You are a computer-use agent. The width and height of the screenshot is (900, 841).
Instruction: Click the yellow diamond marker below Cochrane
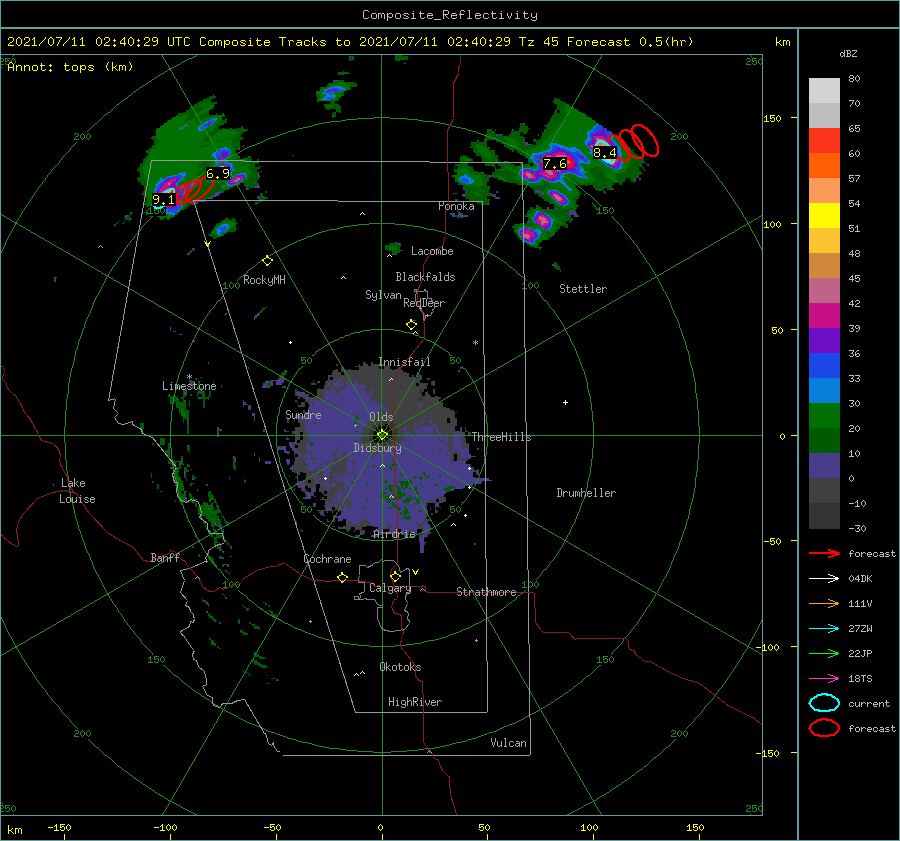(343, 578)
